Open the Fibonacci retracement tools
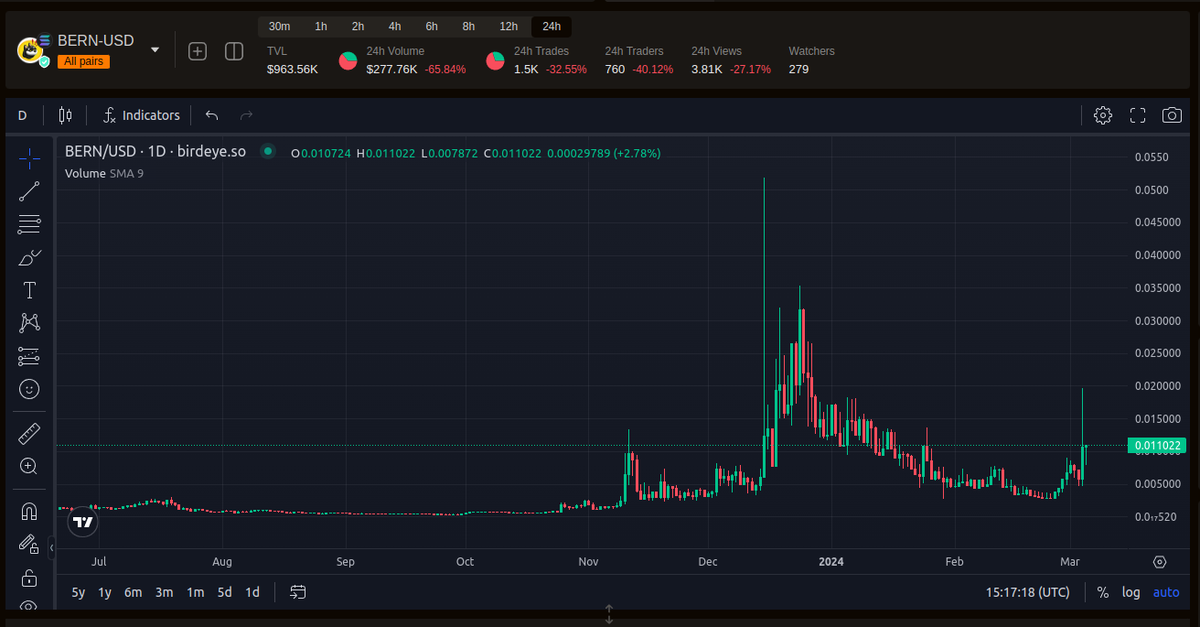 coord(30,224)
